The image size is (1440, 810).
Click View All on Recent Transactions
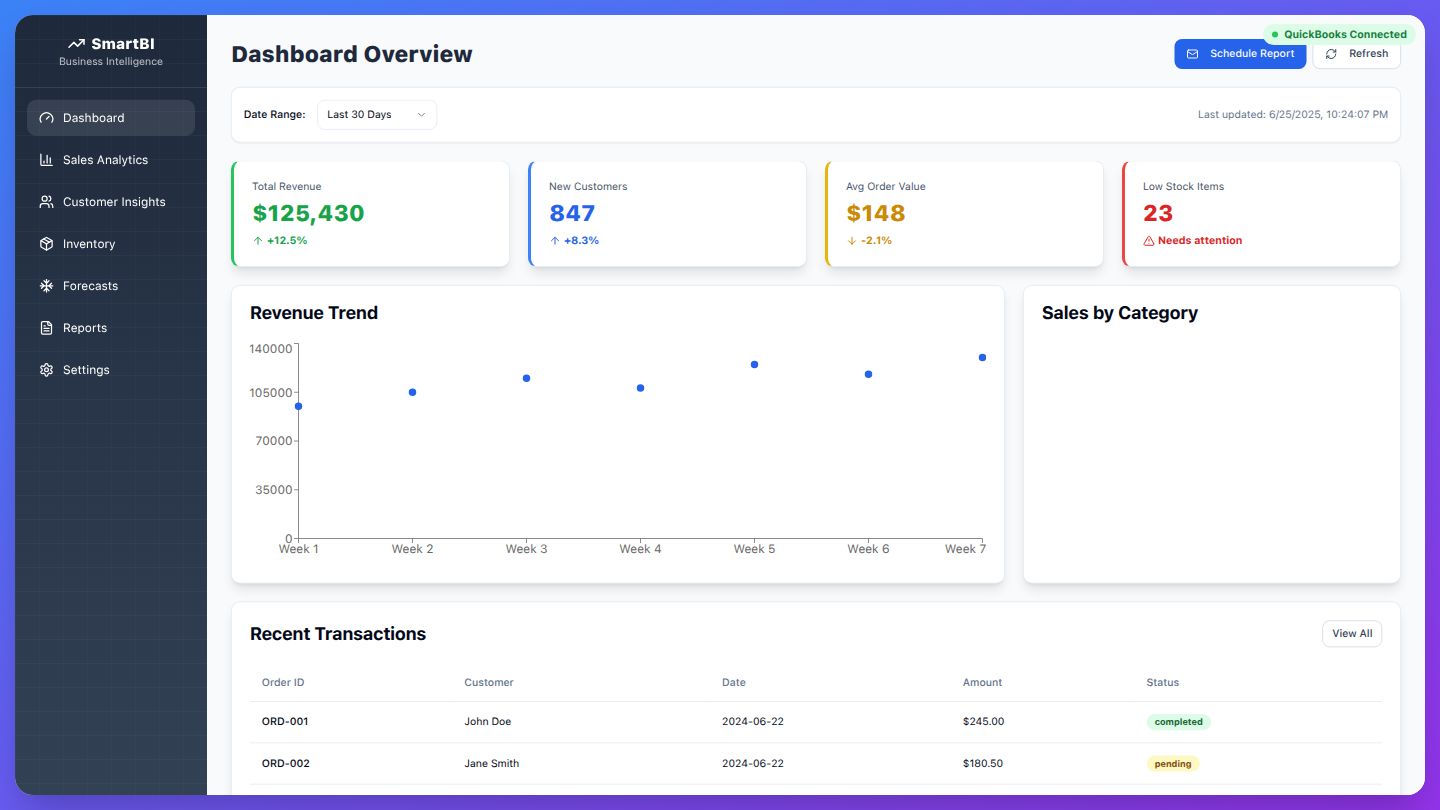tap(1352, 633)
